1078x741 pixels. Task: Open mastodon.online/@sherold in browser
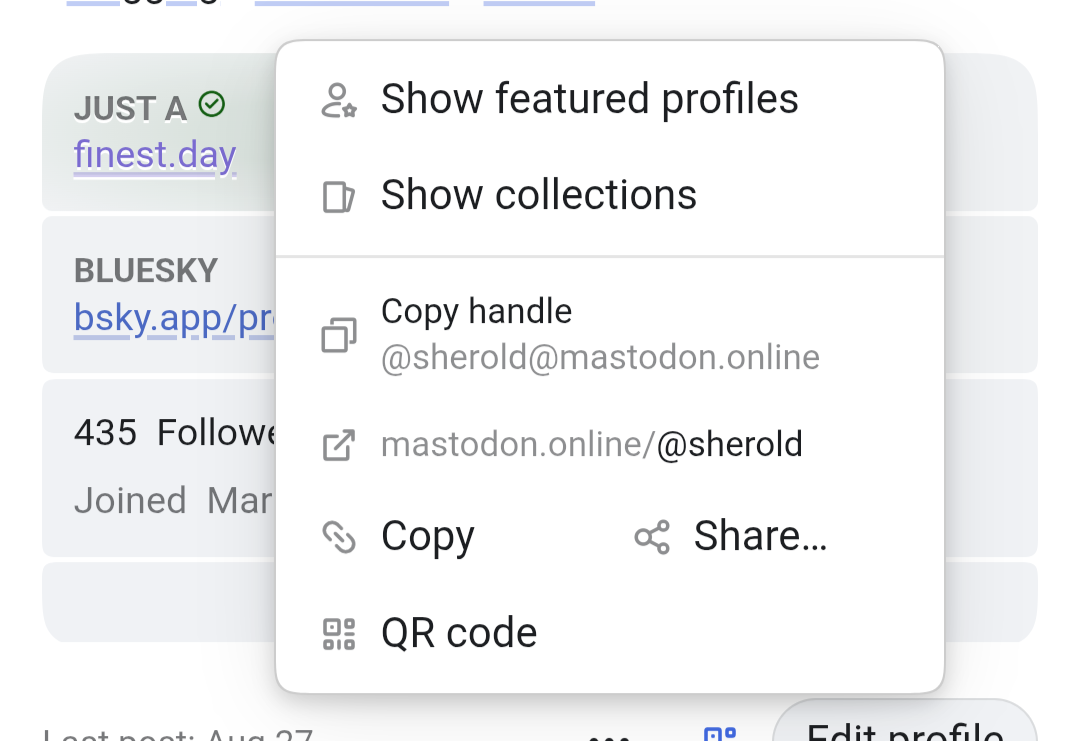click(610, 445)
